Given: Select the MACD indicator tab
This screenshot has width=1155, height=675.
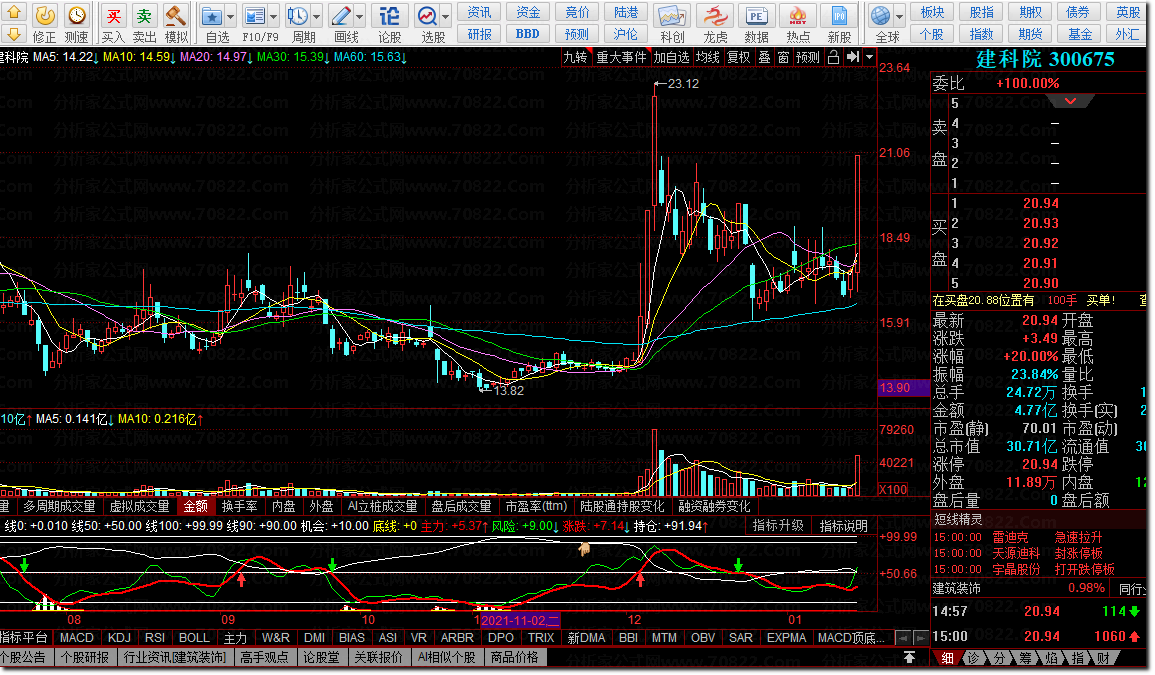Looking at the screenshot, I should 77,637.
